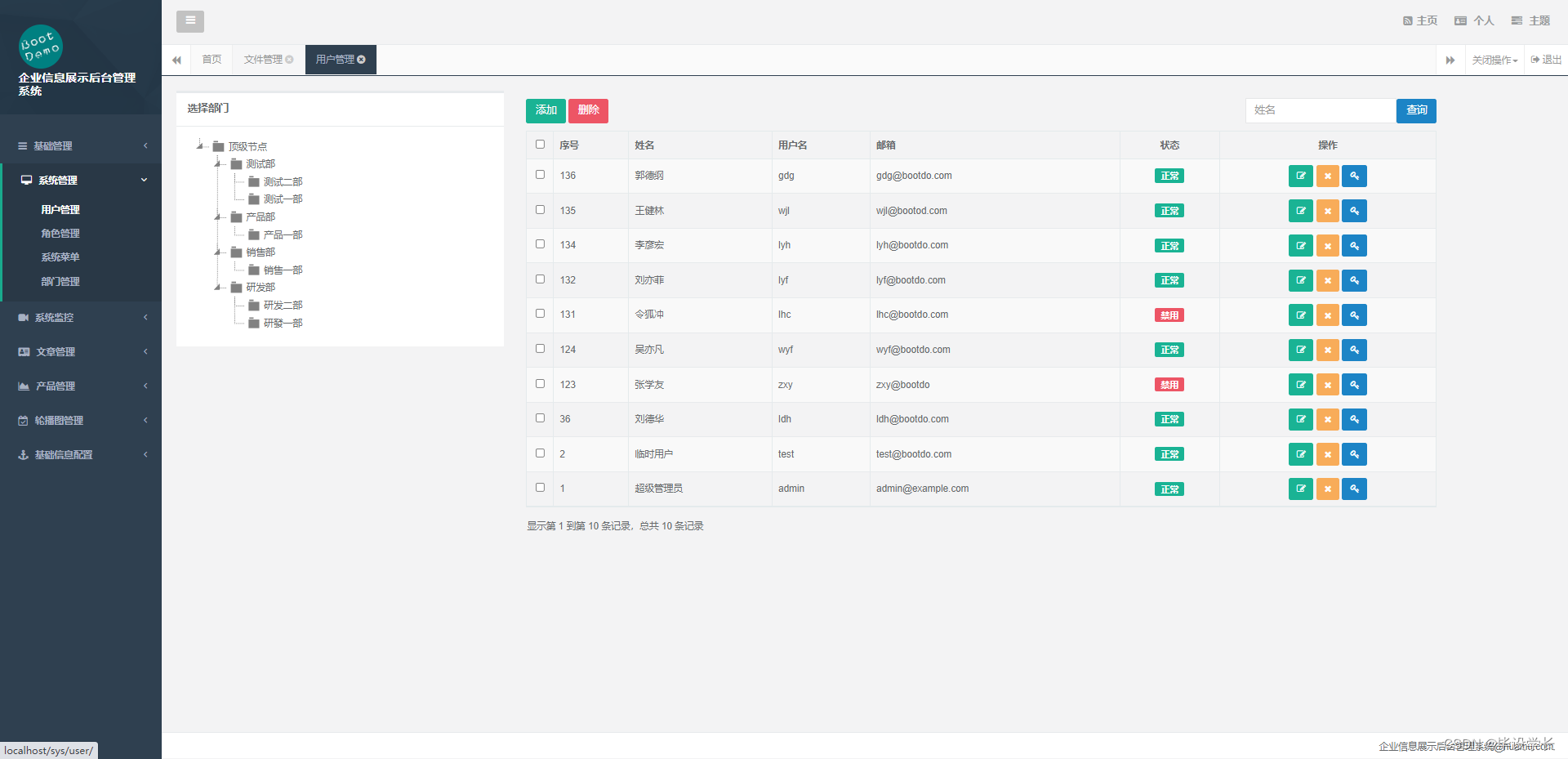This screenshot has height=759, width=1568.
Task: Collapse 顶级节点 tree toggle arrow
Action: point(200,146)
